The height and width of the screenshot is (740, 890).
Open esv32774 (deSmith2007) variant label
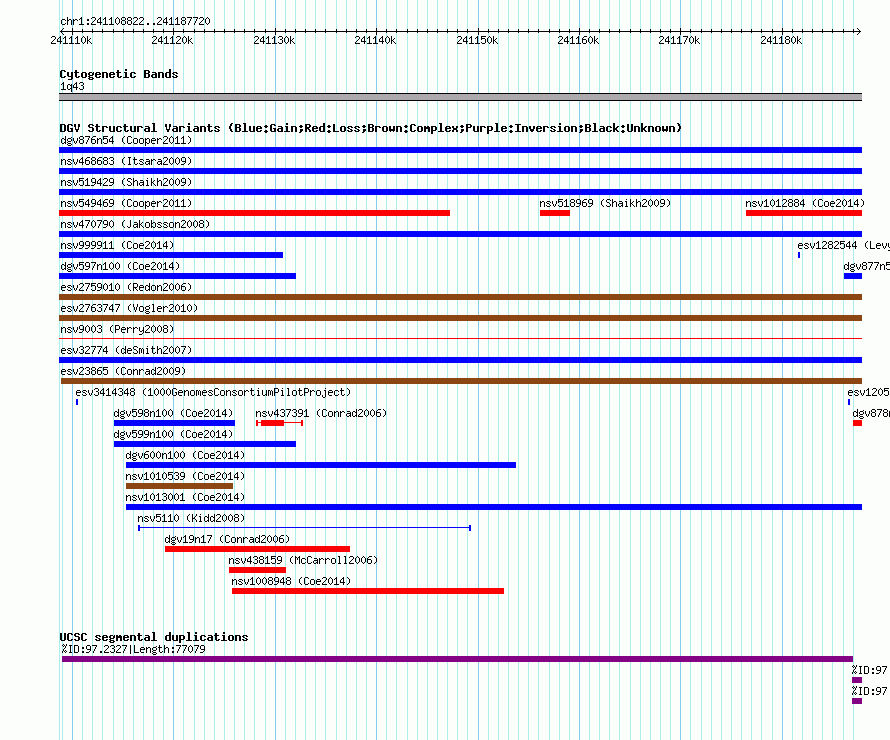(x=126, y=350)
